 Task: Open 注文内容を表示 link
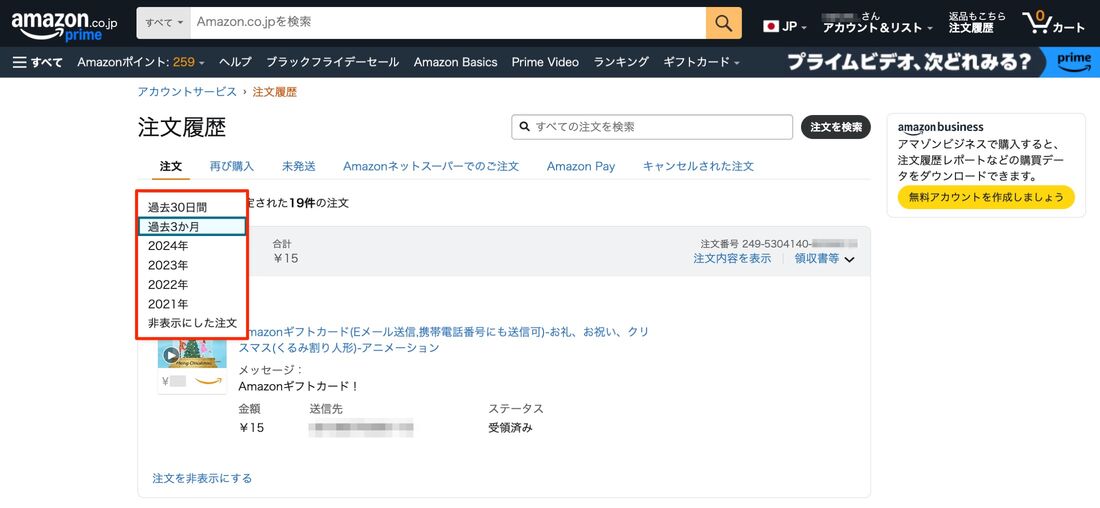(732, 259)
